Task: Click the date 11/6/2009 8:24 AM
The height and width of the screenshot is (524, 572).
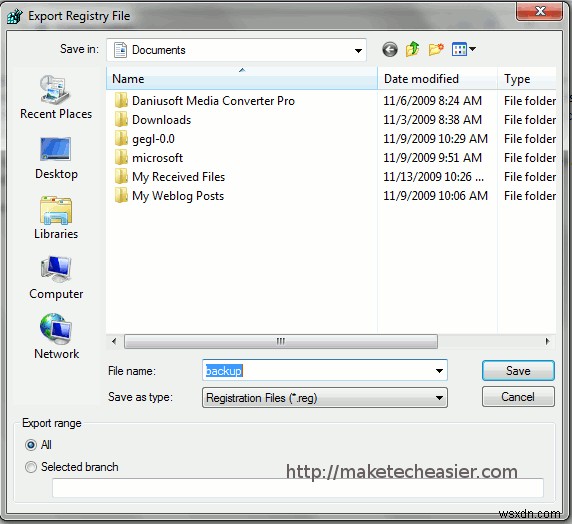Action: [x=432, y=101]
